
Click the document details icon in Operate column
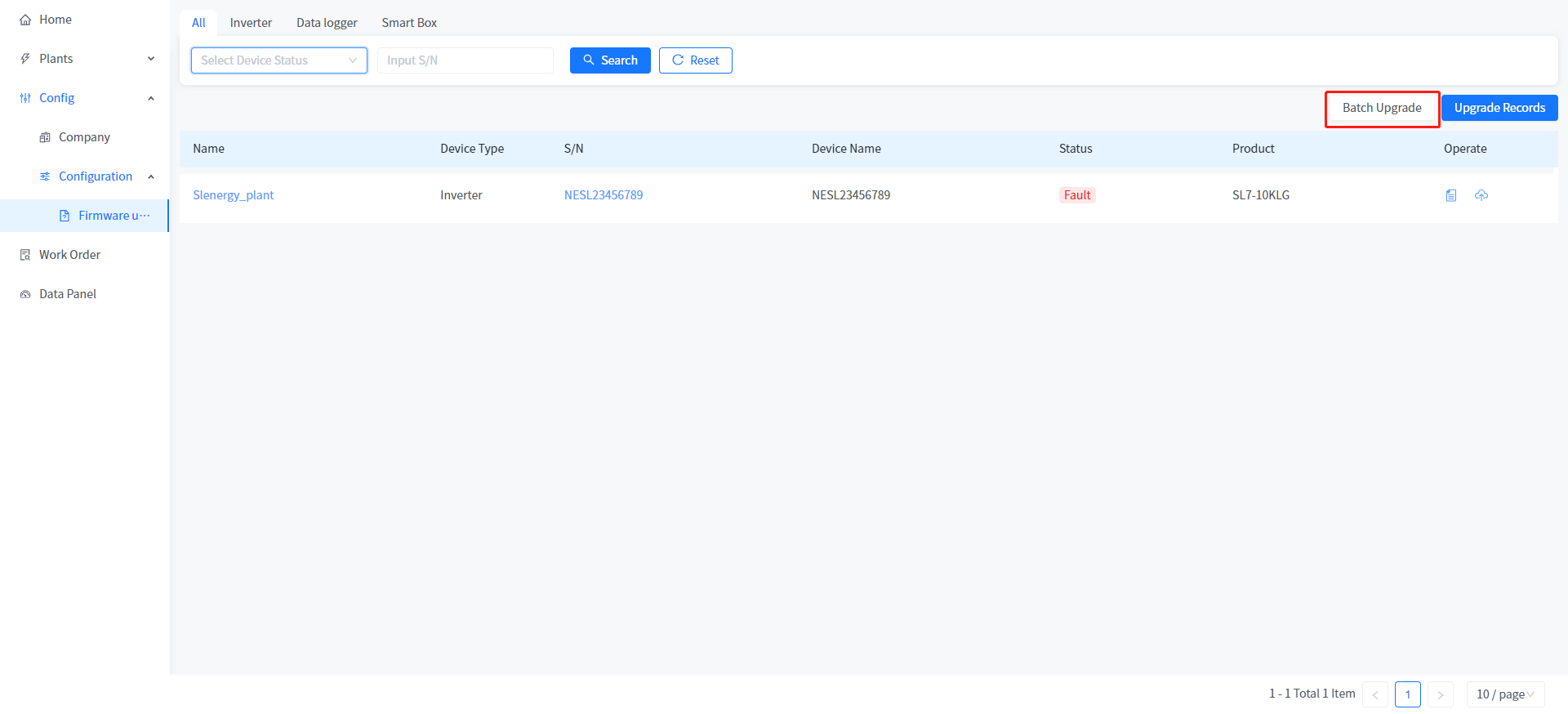point(1451,195)
